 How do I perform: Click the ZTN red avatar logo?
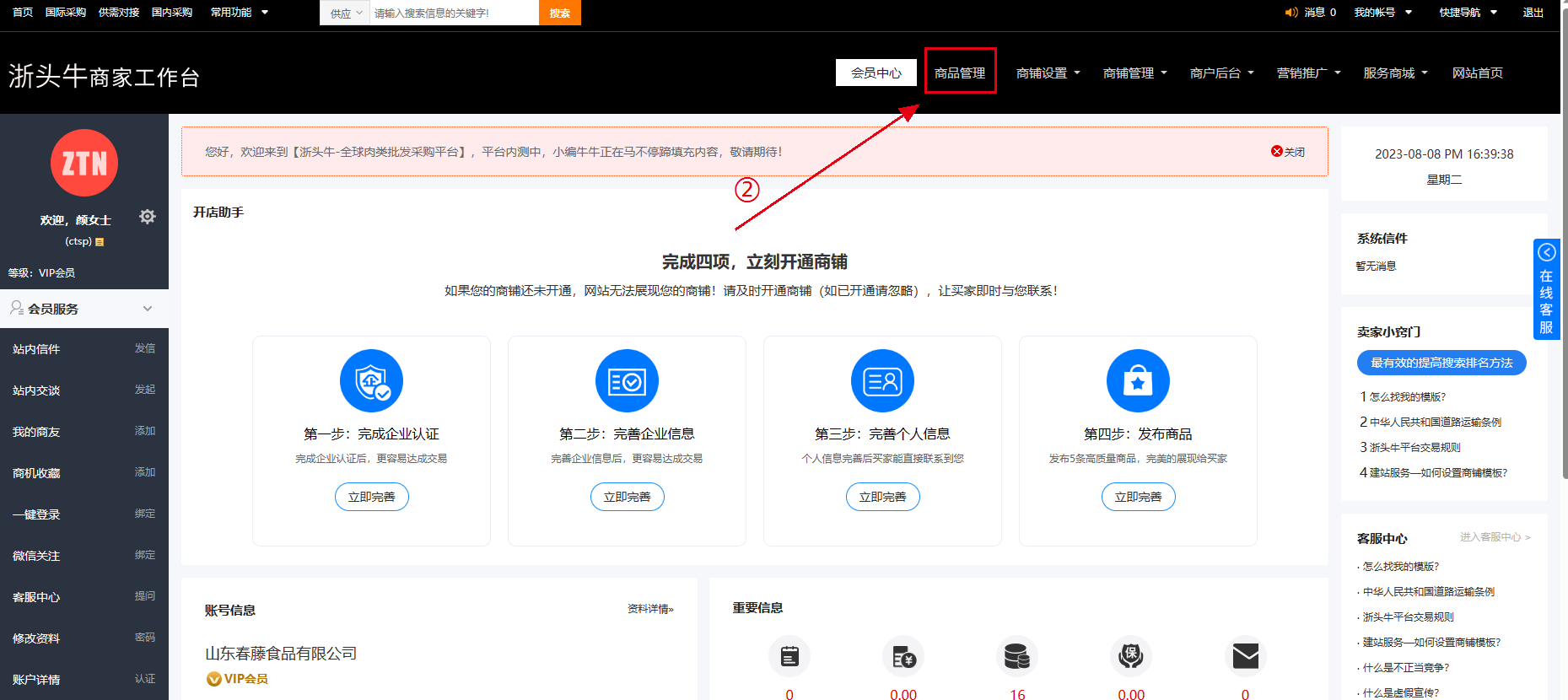click(x=84, y=163)
